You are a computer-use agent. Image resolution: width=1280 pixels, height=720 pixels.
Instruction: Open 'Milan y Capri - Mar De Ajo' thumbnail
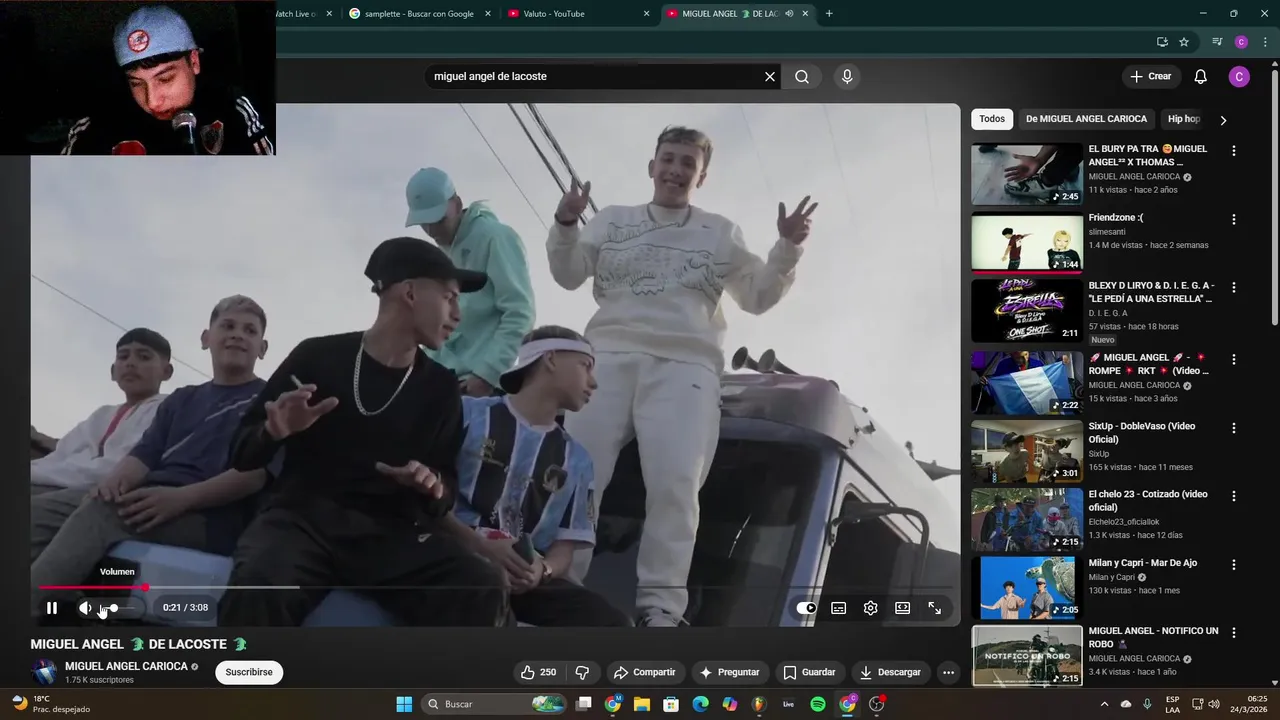(1027, 587)
